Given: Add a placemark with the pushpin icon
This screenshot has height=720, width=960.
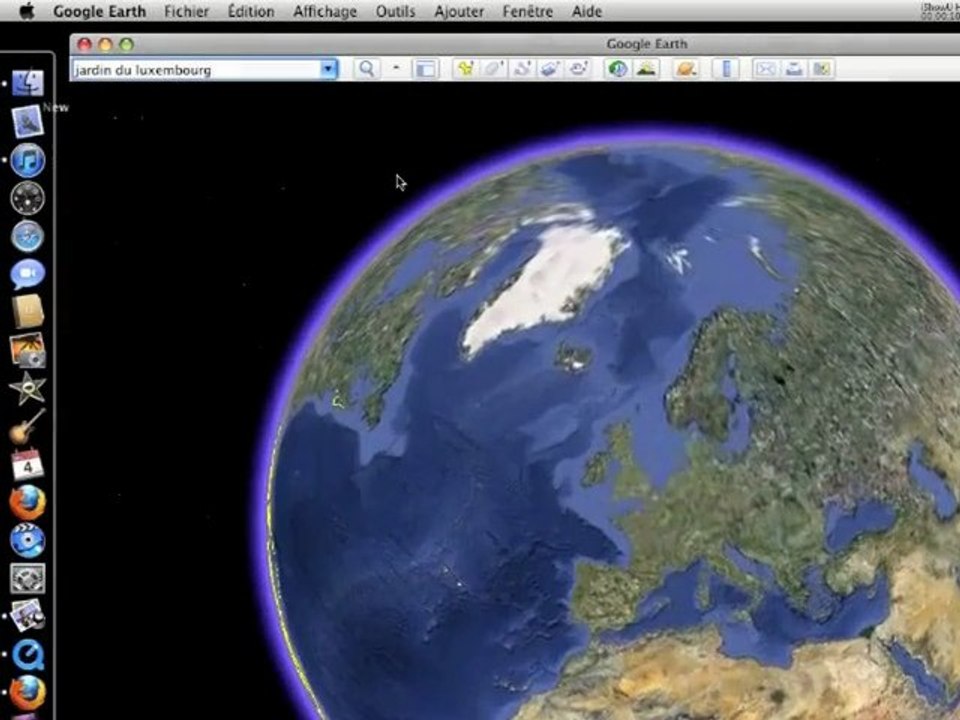Looking at the screenshot, I should click(x=466, y=69).
